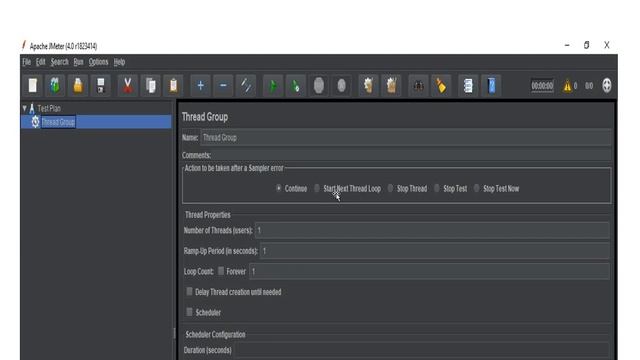Select Start Next Thread Loop option
Image resolution: width=640 pixels, height=360 pixels.
[317, 188]
